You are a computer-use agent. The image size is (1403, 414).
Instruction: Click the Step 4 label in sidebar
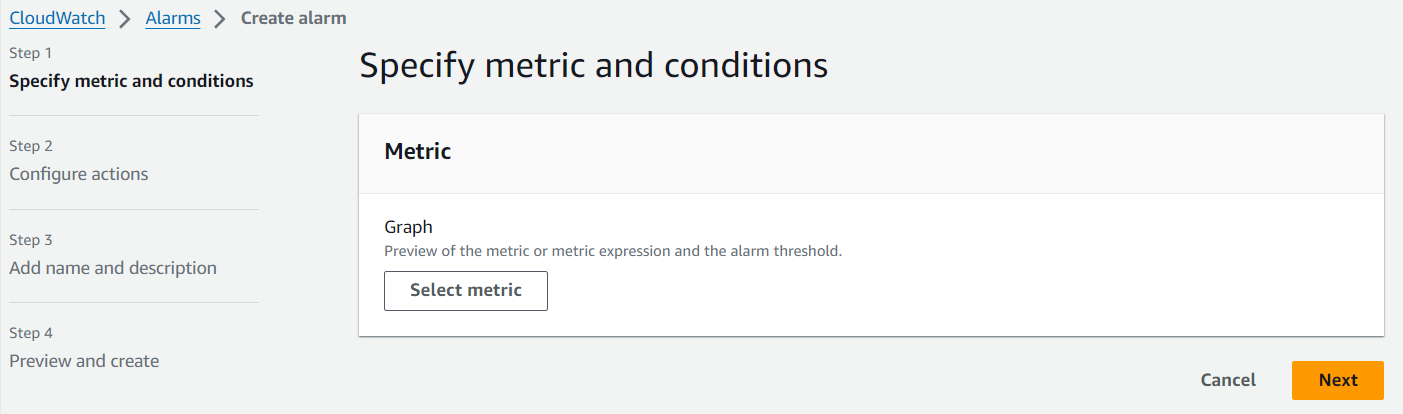[x=31, y=333]
